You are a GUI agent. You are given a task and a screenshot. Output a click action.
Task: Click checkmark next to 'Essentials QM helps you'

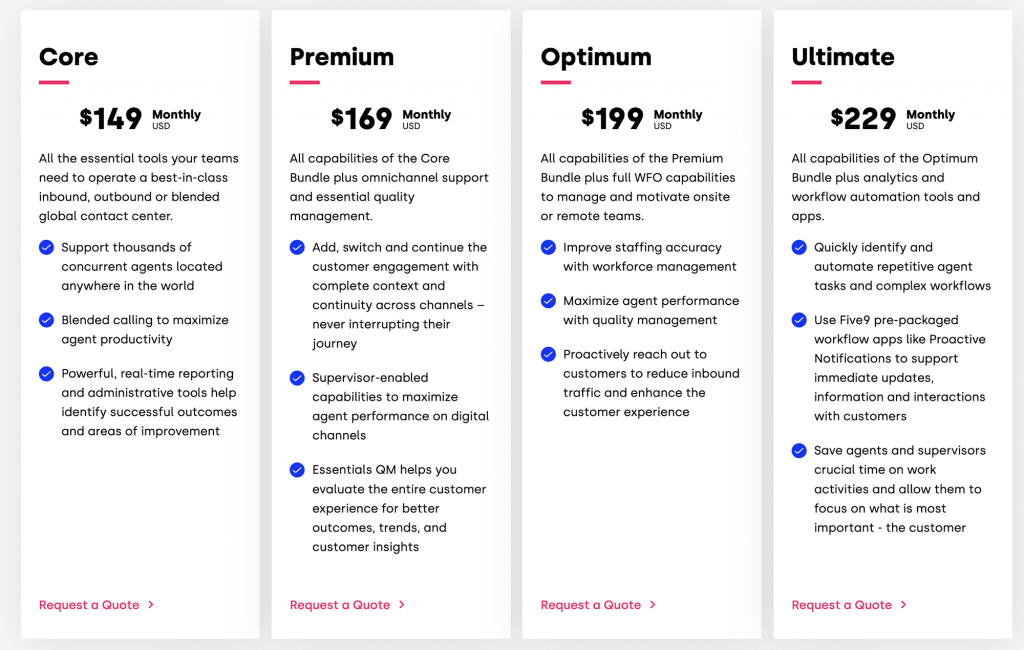(x=297, y=470)
